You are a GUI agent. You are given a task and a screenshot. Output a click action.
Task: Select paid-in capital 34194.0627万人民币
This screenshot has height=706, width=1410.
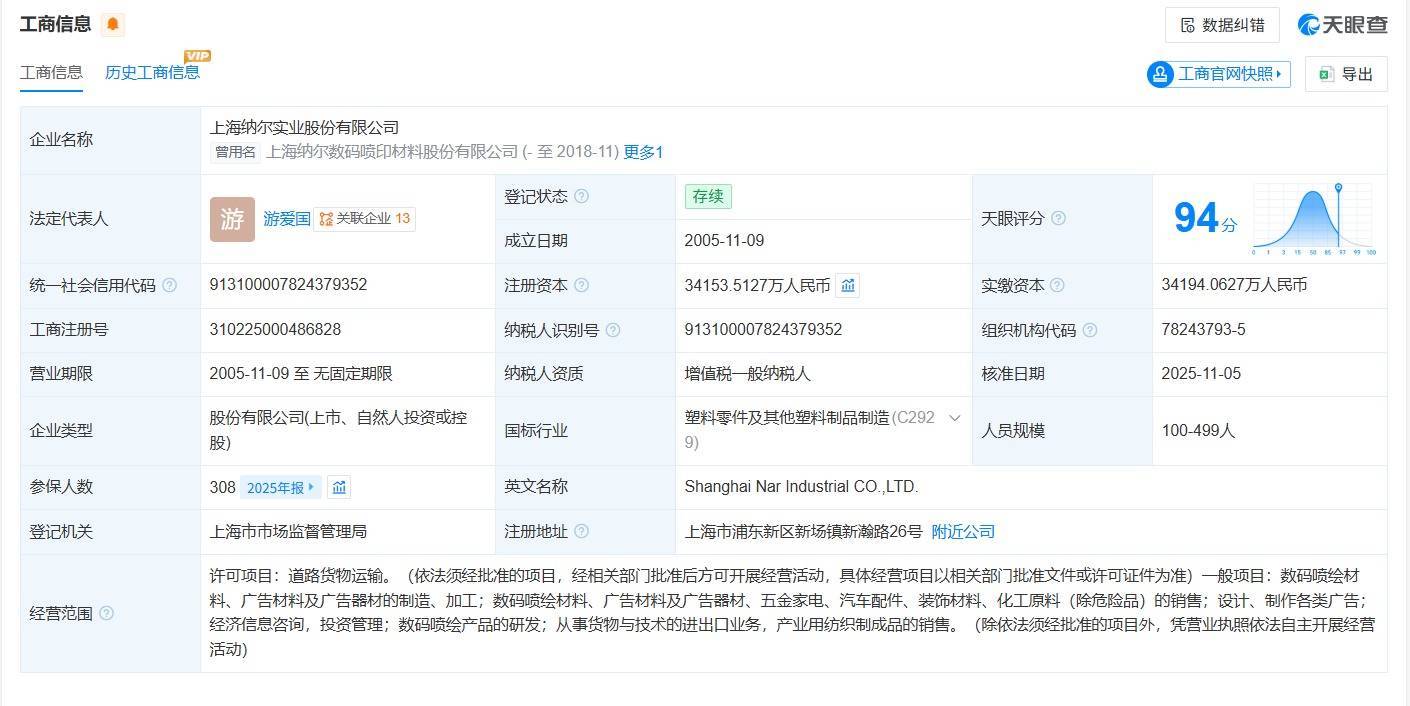pyautogui.click(x=1234, y=285)
